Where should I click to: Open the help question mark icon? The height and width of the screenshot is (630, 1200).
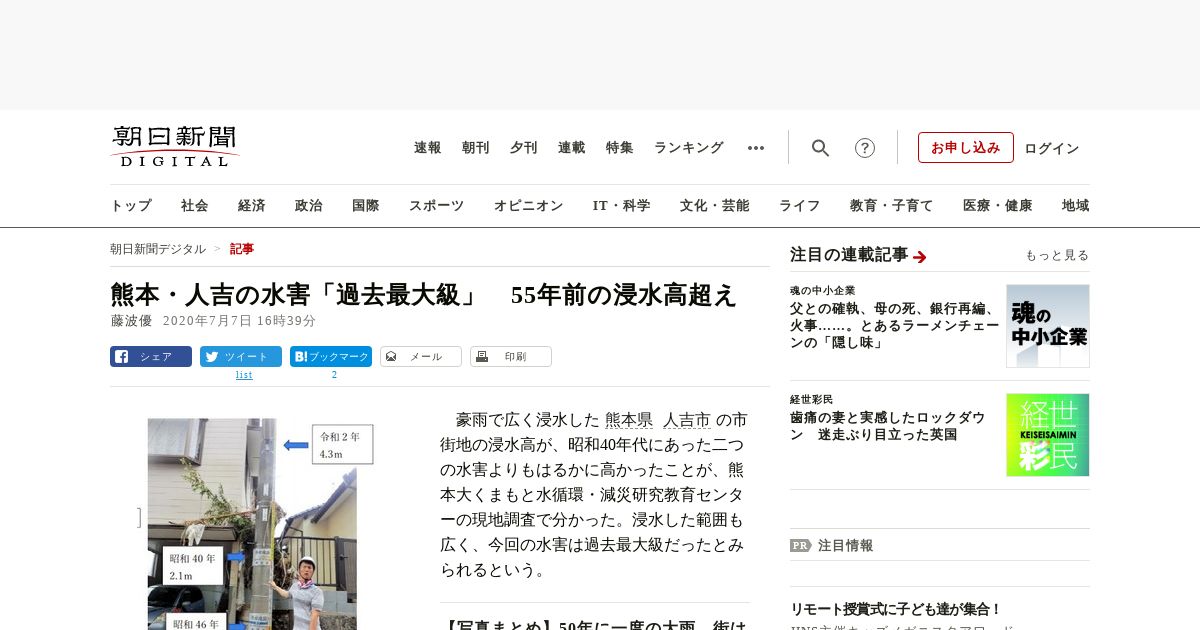pyautogui.click(x=865, y=148)
